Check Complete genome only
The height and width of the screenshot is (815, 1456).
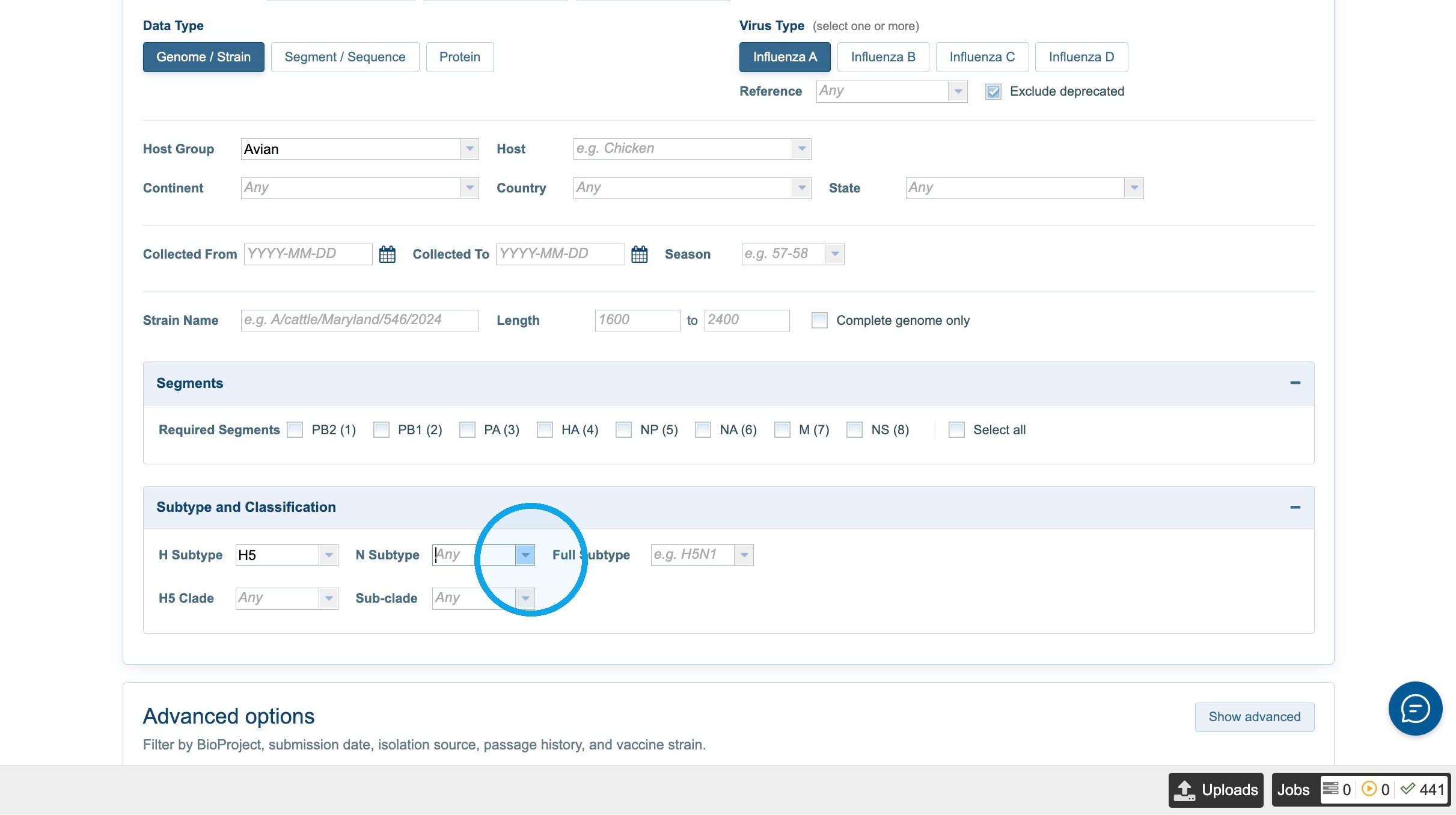click(x=819, y=320)
